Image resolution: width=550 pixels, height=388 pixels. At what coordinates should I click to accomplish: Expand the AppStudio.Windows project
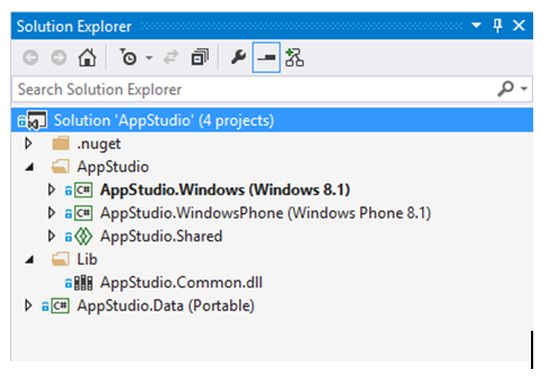(52, 189)
